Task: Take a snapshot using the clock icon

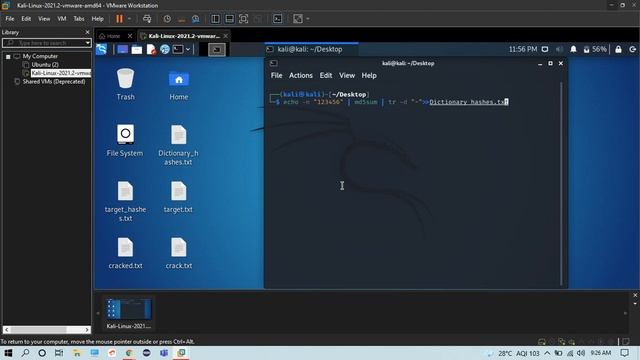Action: pos(167,19)
